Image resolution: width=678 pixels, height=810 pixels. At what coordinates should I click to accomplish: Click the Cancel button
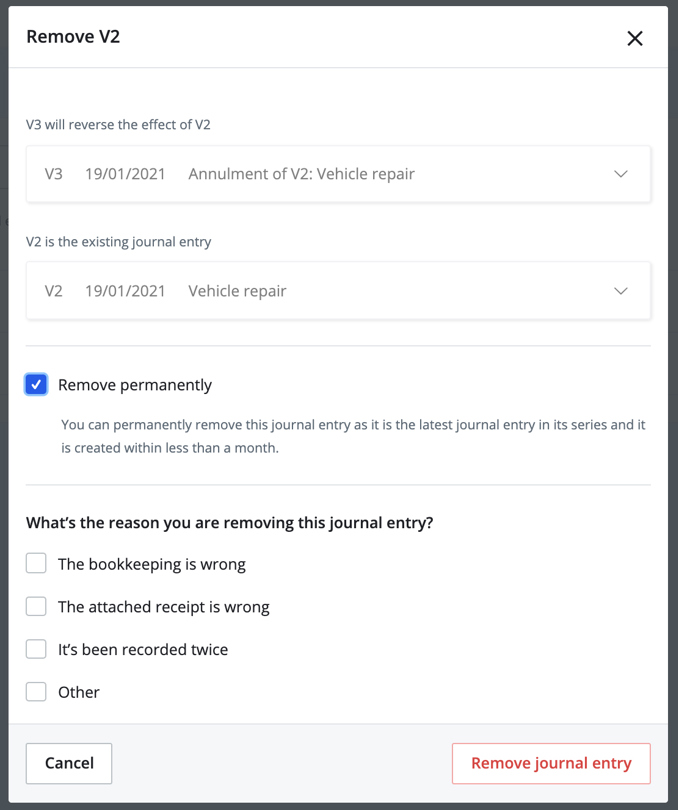coord(68,763)
